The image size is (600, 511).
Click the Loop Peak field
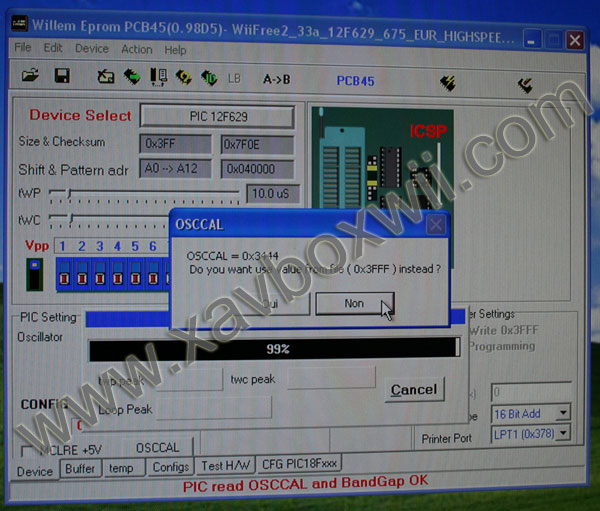(214, 408)
